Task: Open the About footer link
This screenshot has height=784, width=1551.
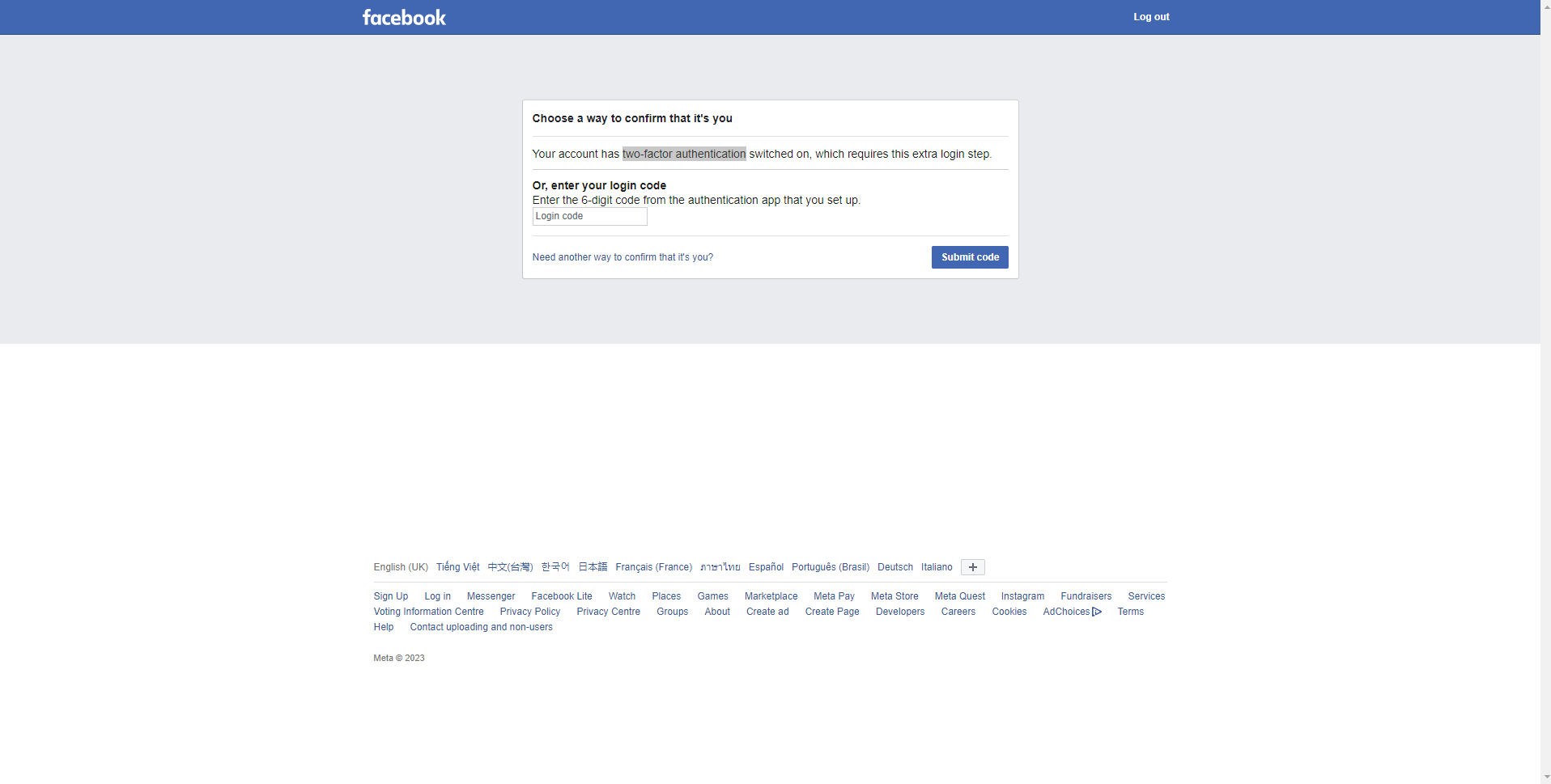Action: [717, 612]
